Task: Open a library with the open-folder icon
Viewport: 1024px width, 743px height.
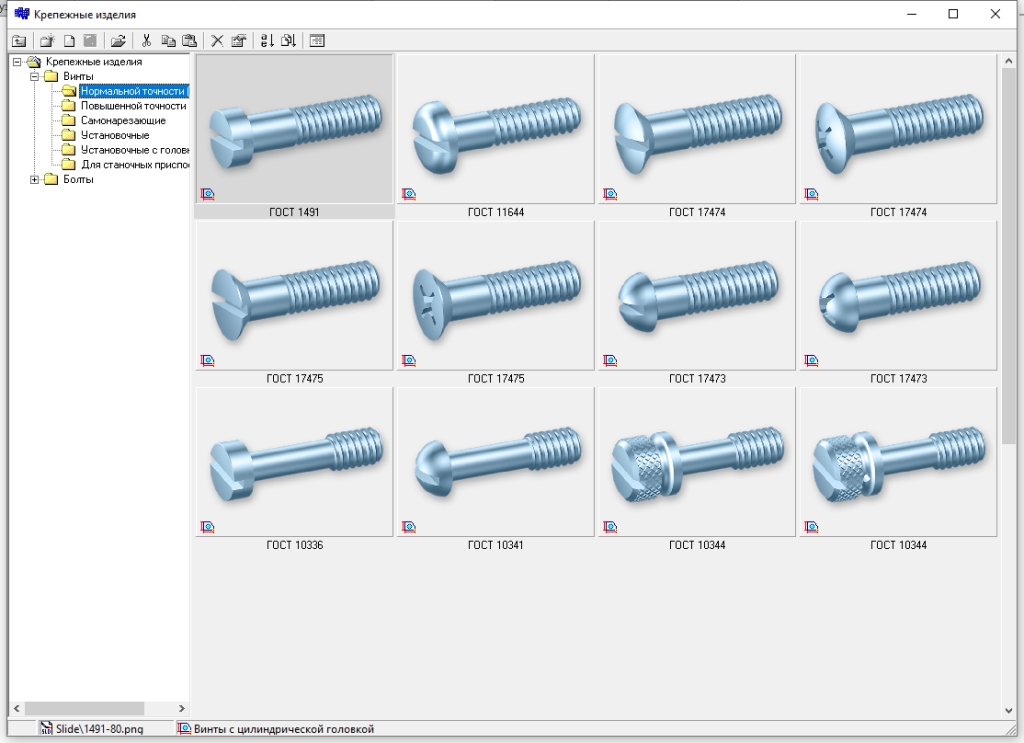Action: (118, 41)
